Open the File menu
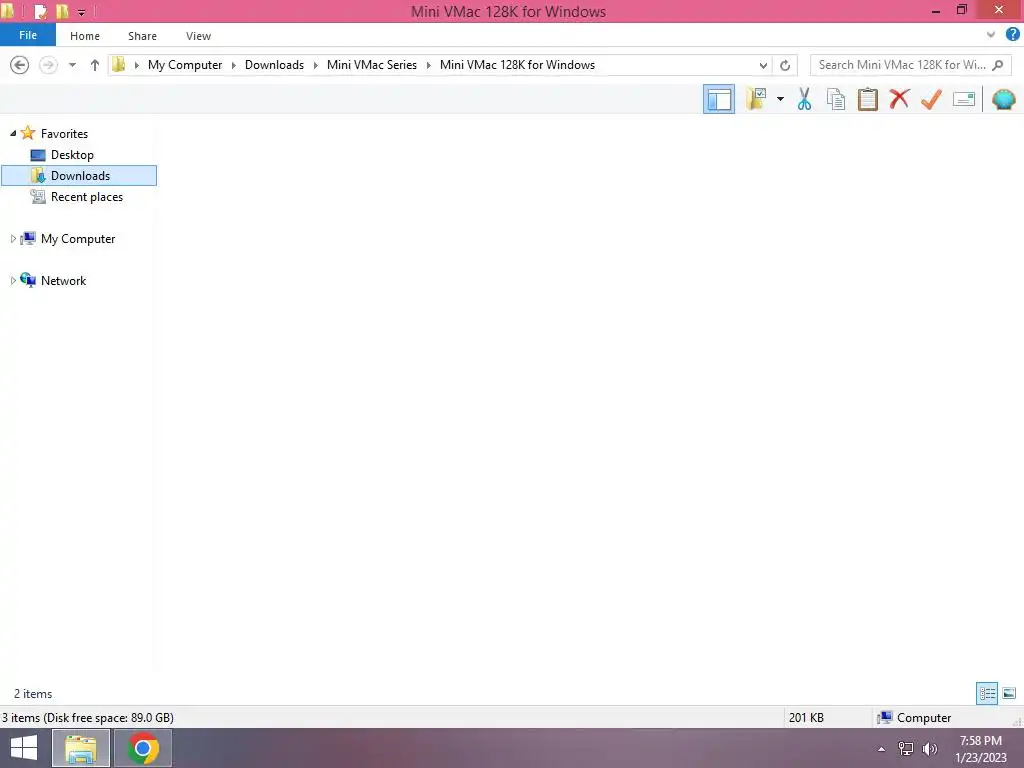 click(x=28, y=35)
